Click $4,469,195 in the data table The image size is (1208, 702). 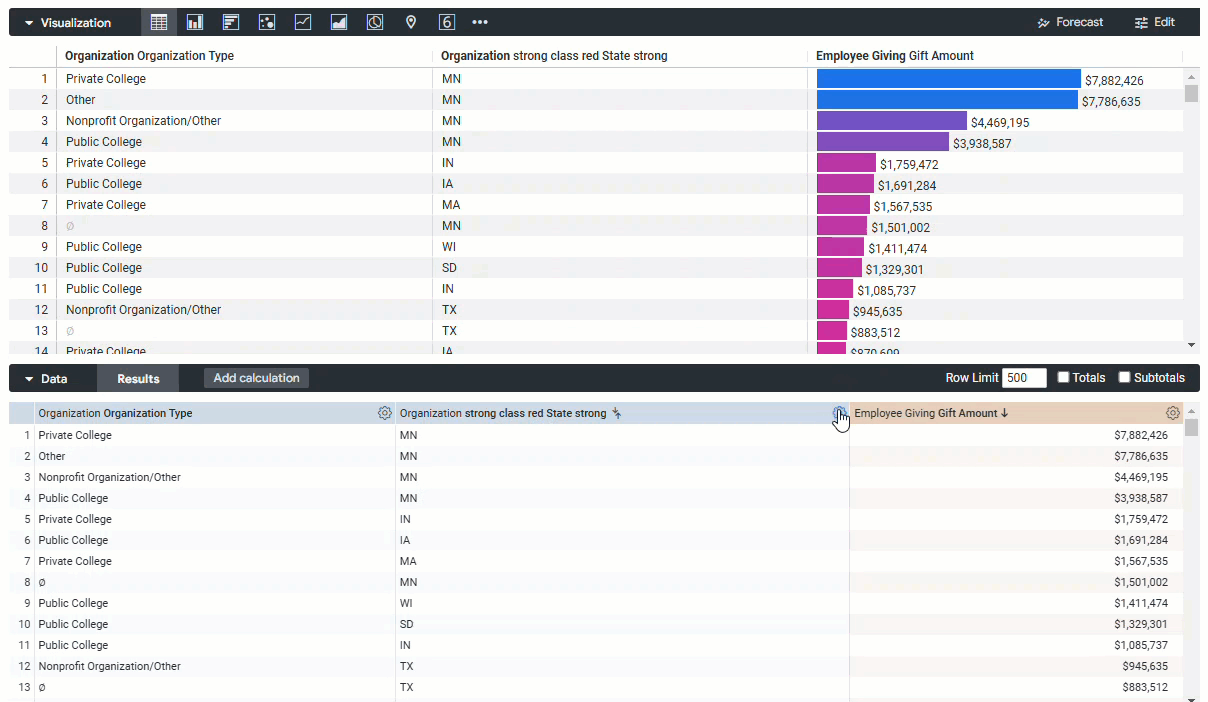coord(1141,477)
